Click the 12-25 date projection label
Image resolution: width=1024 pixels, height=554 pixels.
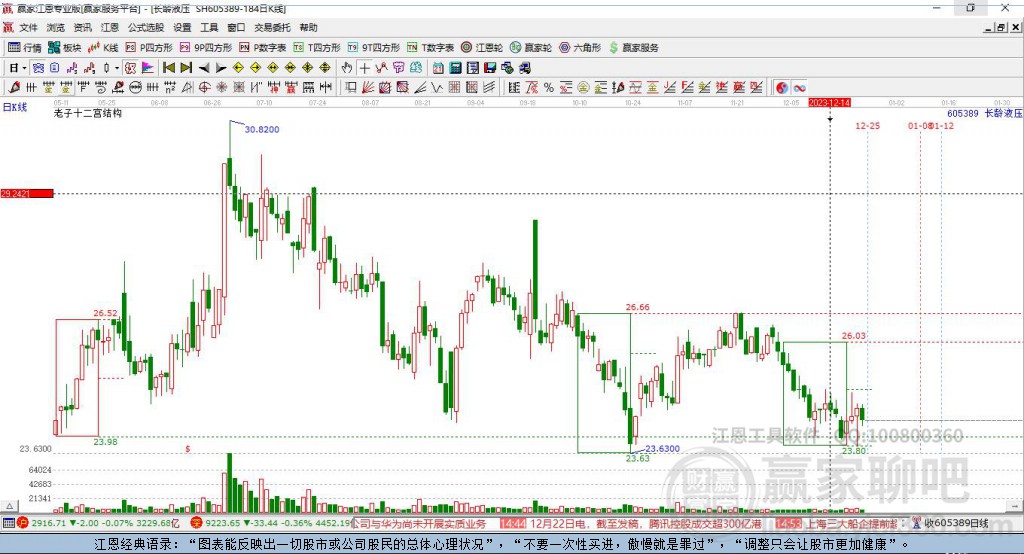tap(867, 125)
